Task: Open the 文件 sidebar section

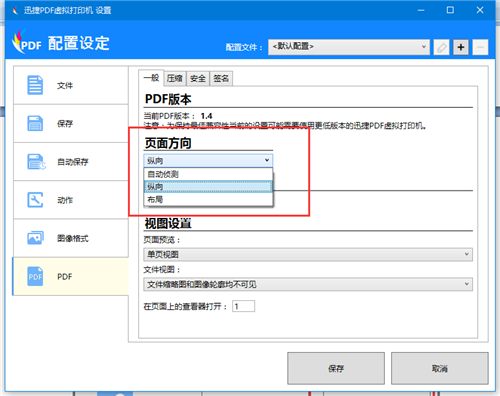Action: (x=71, y=85)
